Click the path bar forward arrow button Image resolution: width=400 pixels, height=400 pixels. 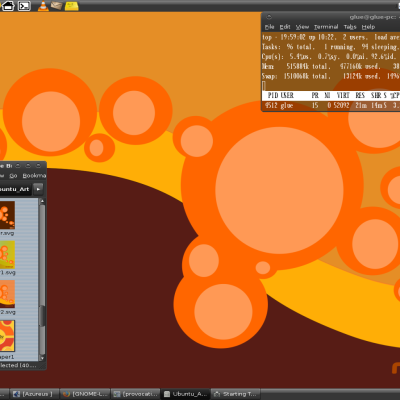point(38,189)
